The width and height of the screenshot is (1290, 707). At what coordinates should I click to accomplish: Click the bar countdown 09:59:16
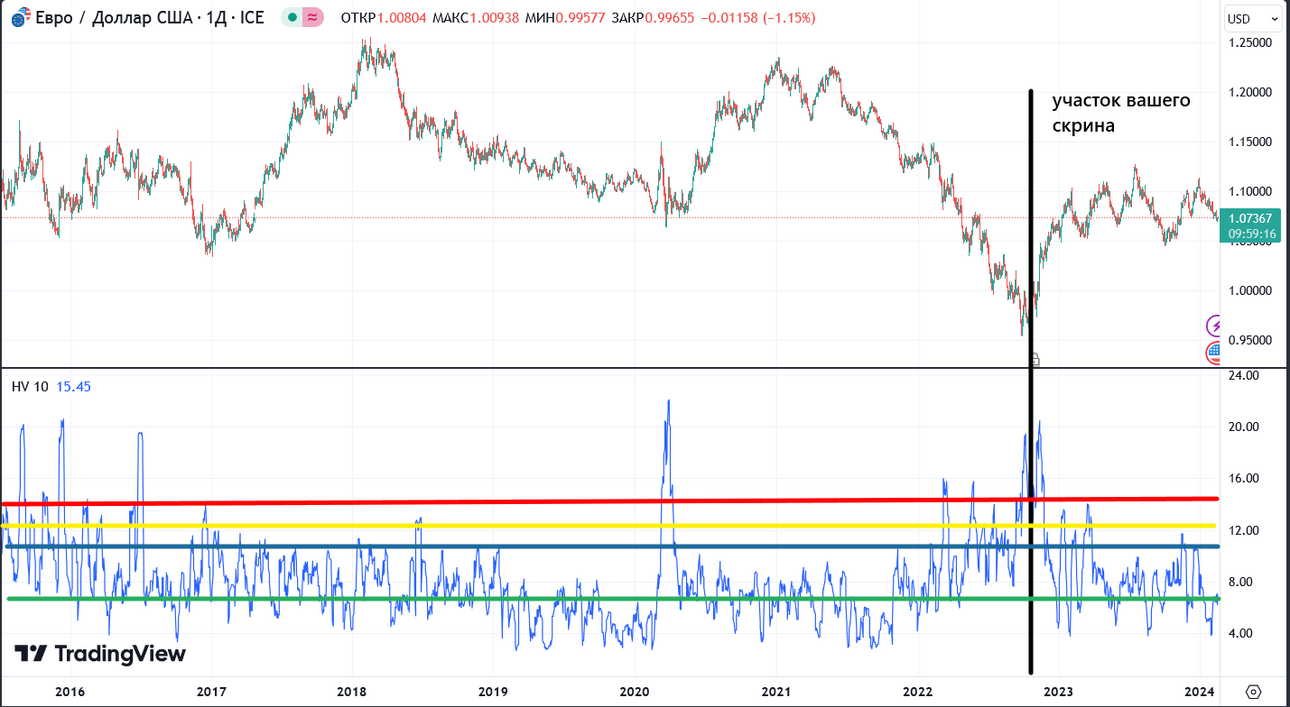pos(1252,234)
